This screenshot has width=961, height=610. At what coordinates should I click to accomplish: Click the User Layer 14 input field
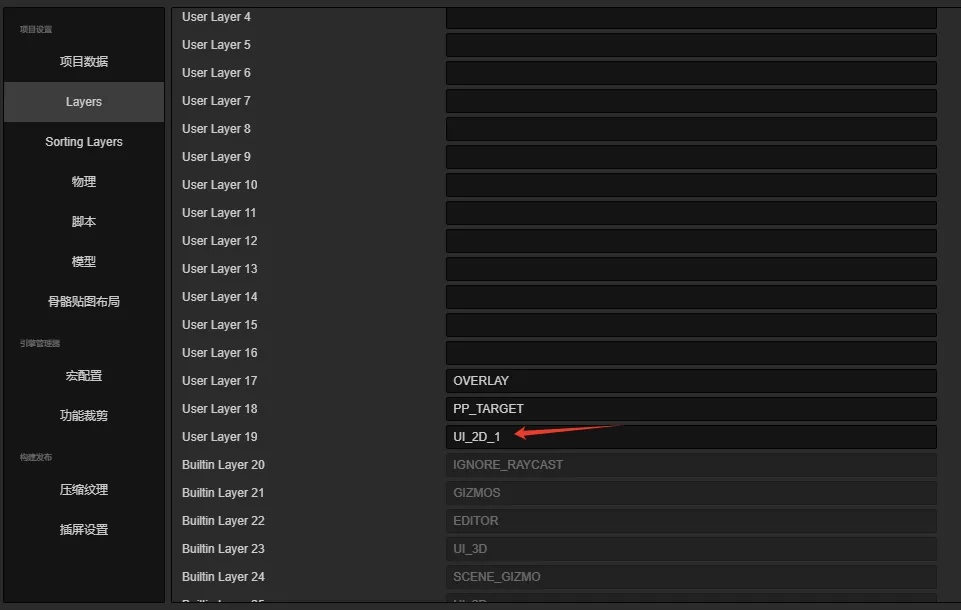(691, 297)
